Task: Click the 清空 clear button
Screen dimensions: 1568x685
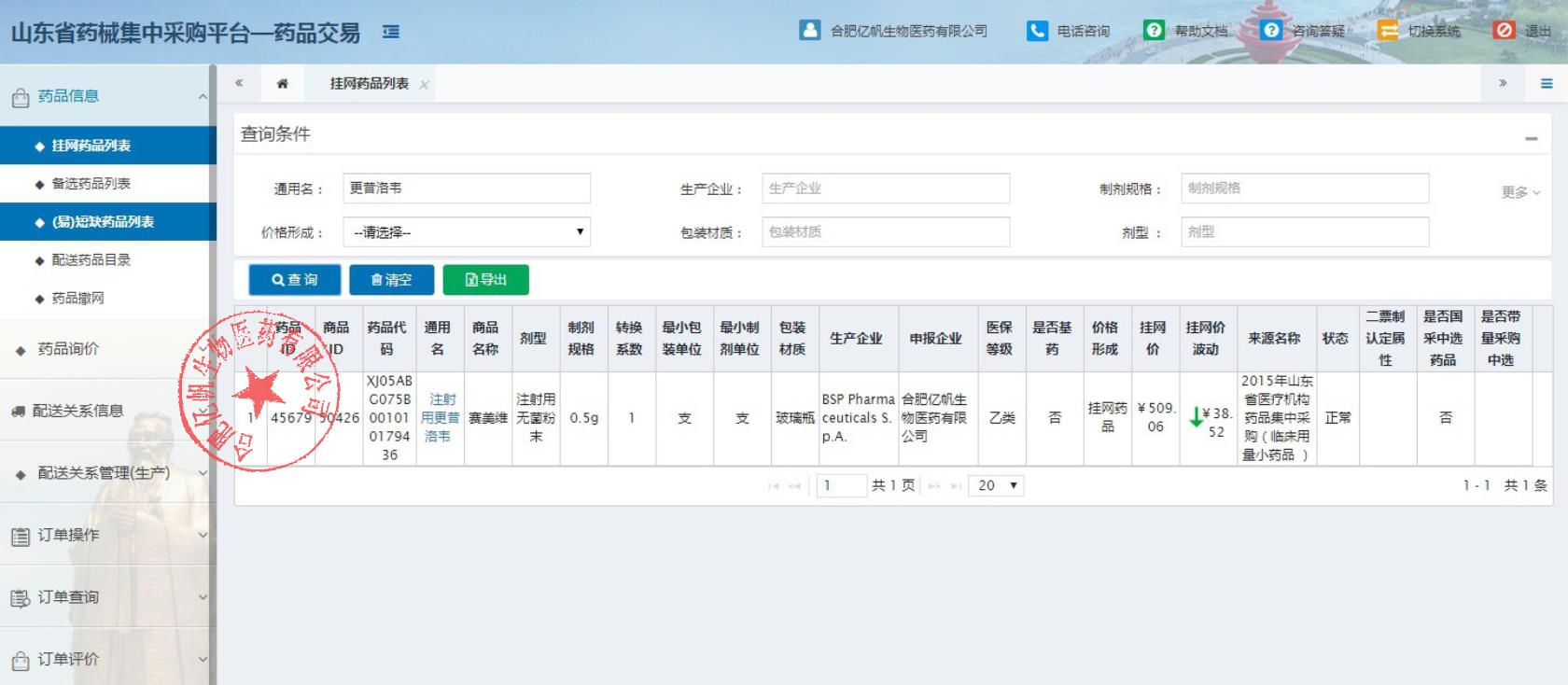Action: [392, 280]
